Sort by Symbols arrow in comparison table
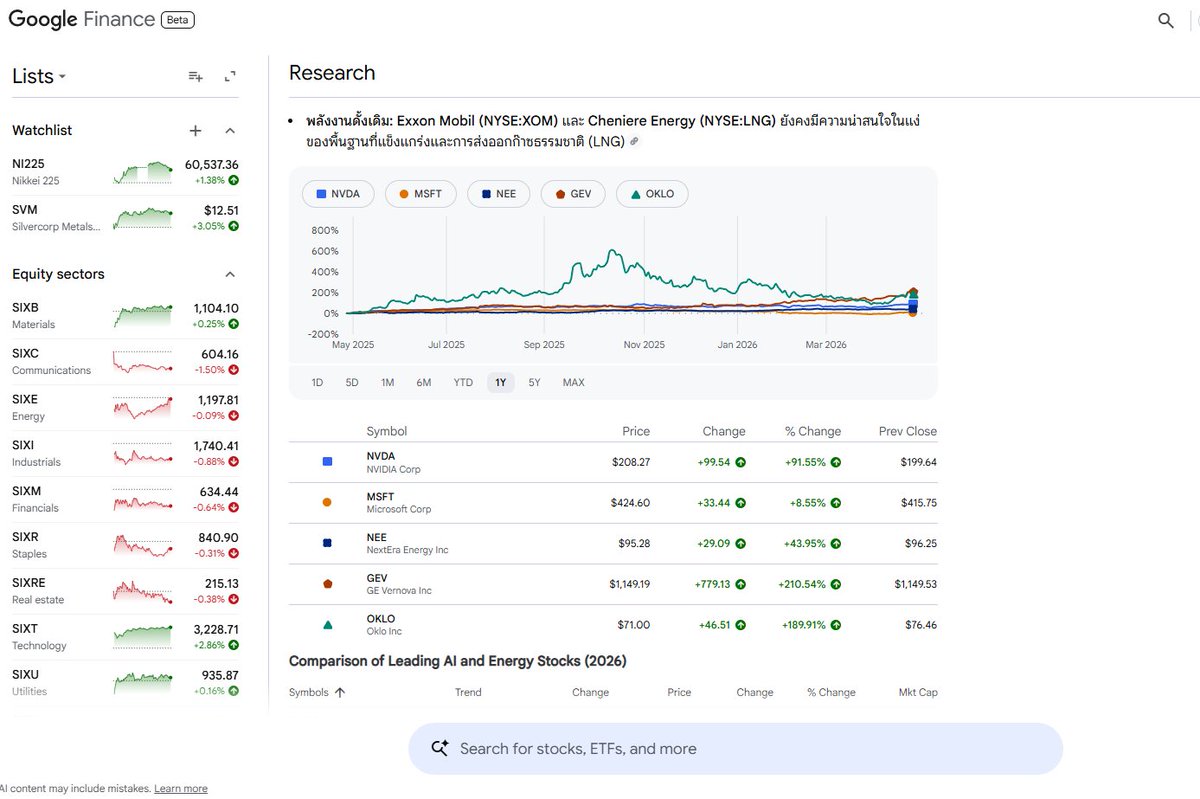This screenshot has width=1200, height=799. pyautogui.click(x=340, y=692)
